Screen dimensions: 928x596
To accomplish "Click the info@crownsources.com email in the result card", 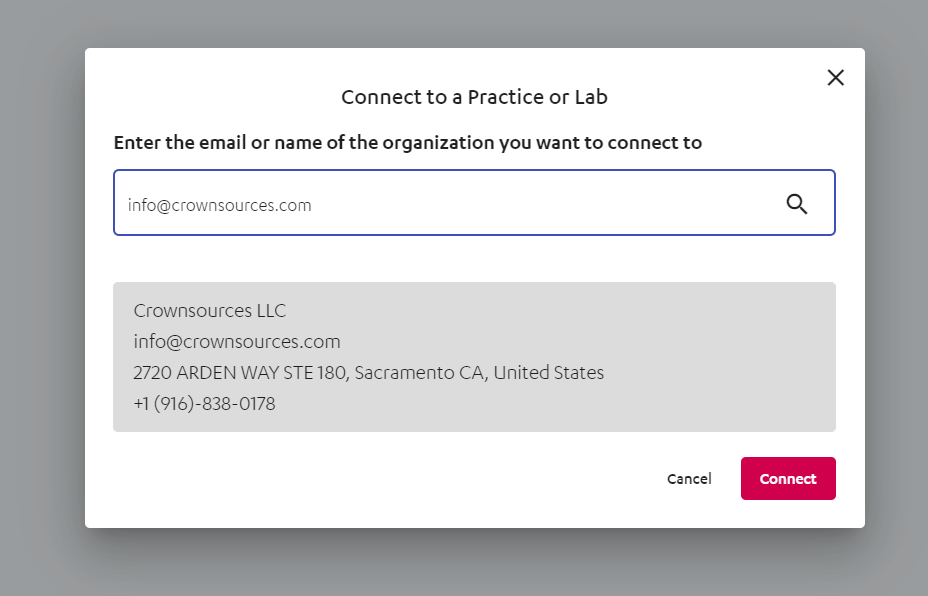I will click(237, 342).
